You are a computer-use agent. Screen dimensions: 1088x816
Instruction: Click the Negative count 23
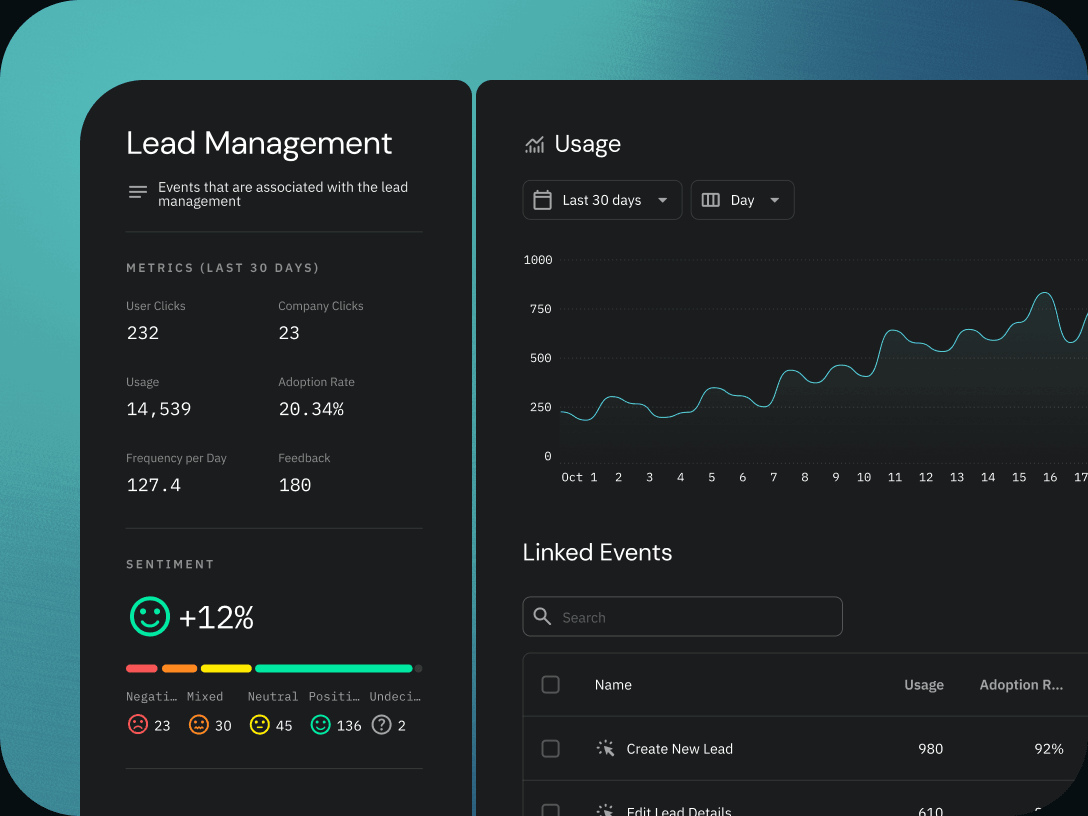coord(162,726)
